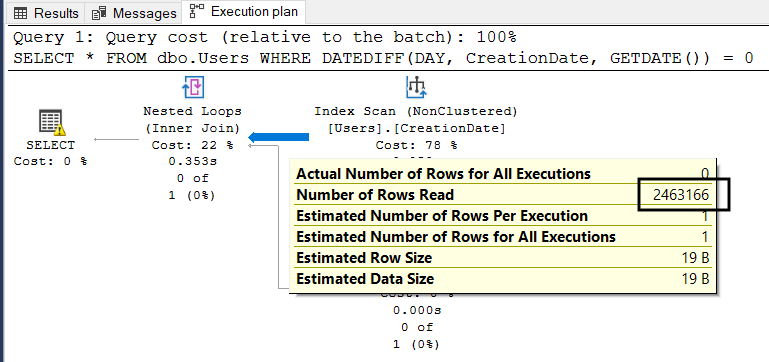Screen dimensions: 769x362
Task: Select the Execution plan tab
Action: [244, 12]
